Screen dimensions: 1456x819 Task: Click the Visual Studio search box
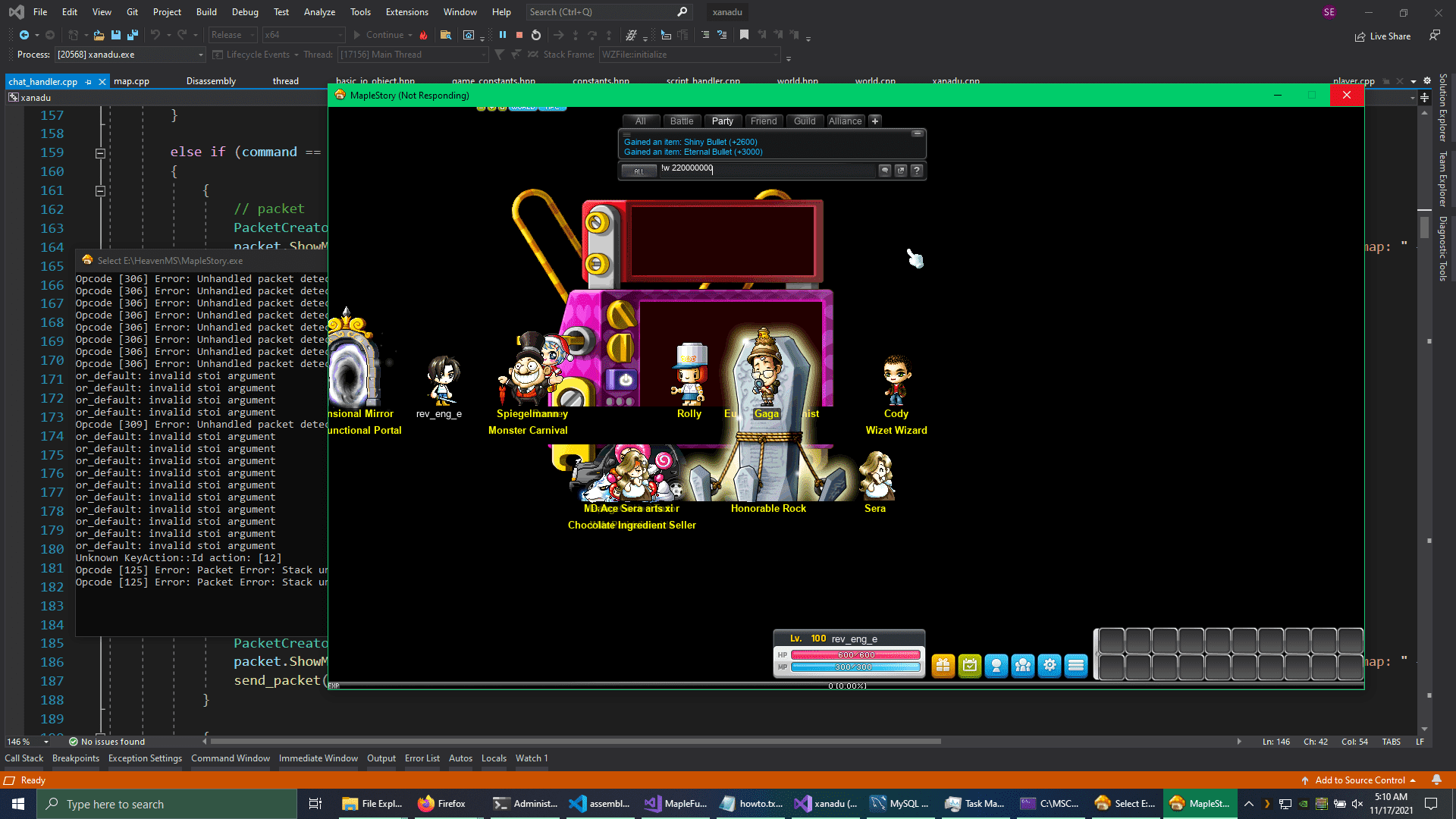click(608, 12)
